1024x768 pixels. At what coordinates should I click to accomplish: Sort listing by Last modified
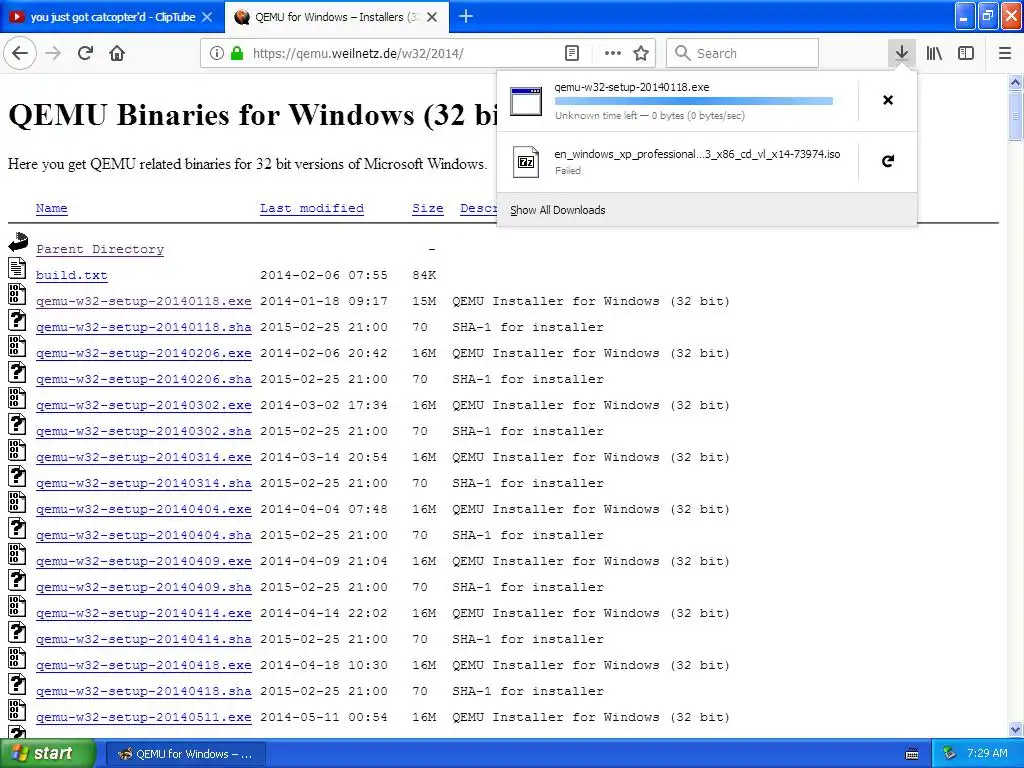(x=312, y=208)
